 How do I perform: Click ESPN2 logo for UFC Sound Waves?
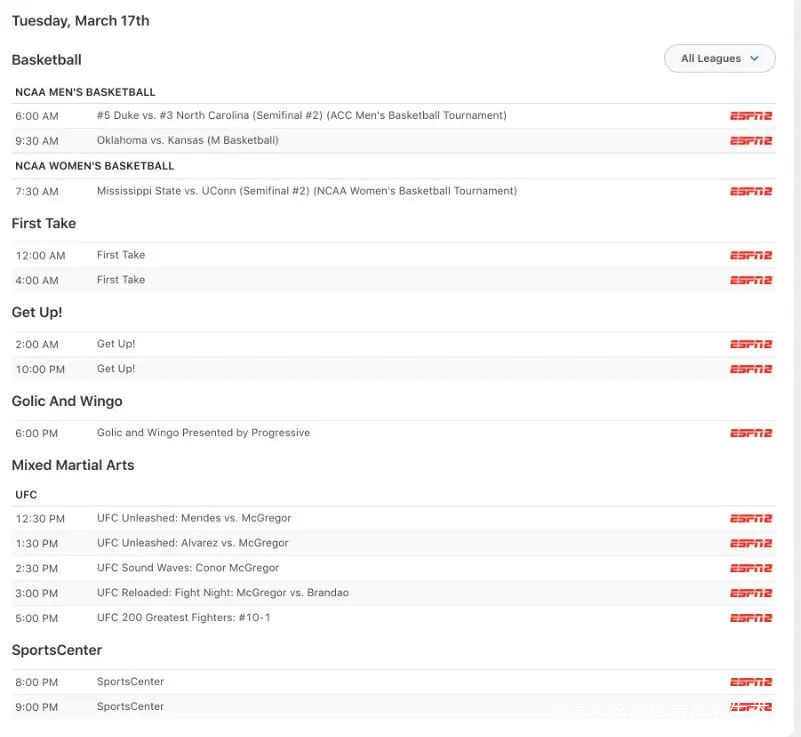point(751,568)
